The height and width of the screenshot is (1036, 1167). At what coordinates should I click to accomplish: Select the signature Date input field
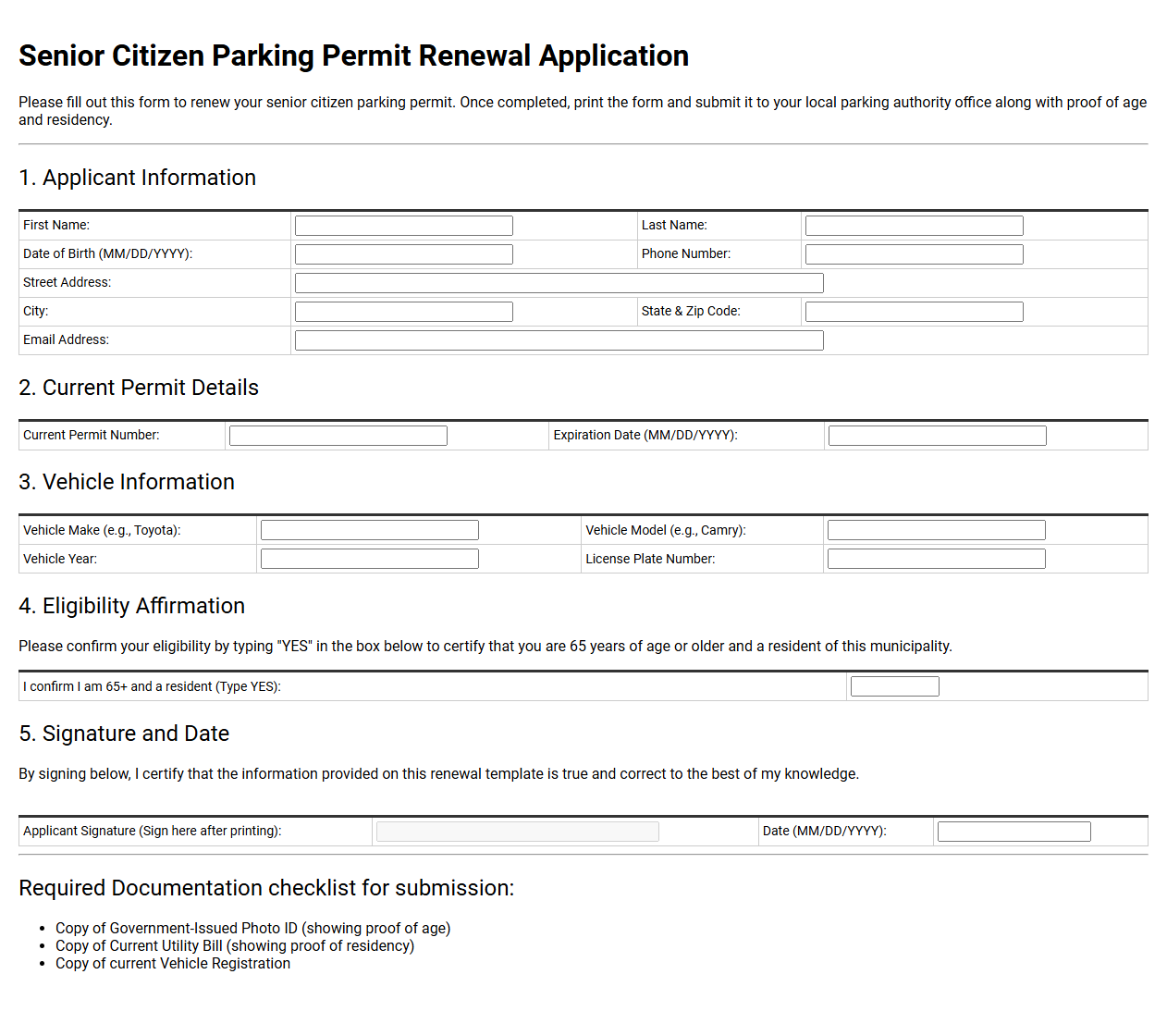pos(1013,832)
